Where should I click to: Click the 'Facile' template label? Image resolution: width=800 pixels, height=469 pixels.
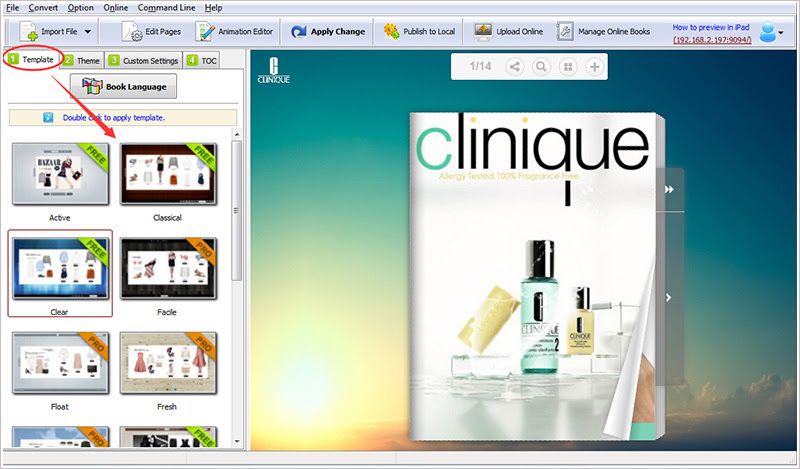167,312
